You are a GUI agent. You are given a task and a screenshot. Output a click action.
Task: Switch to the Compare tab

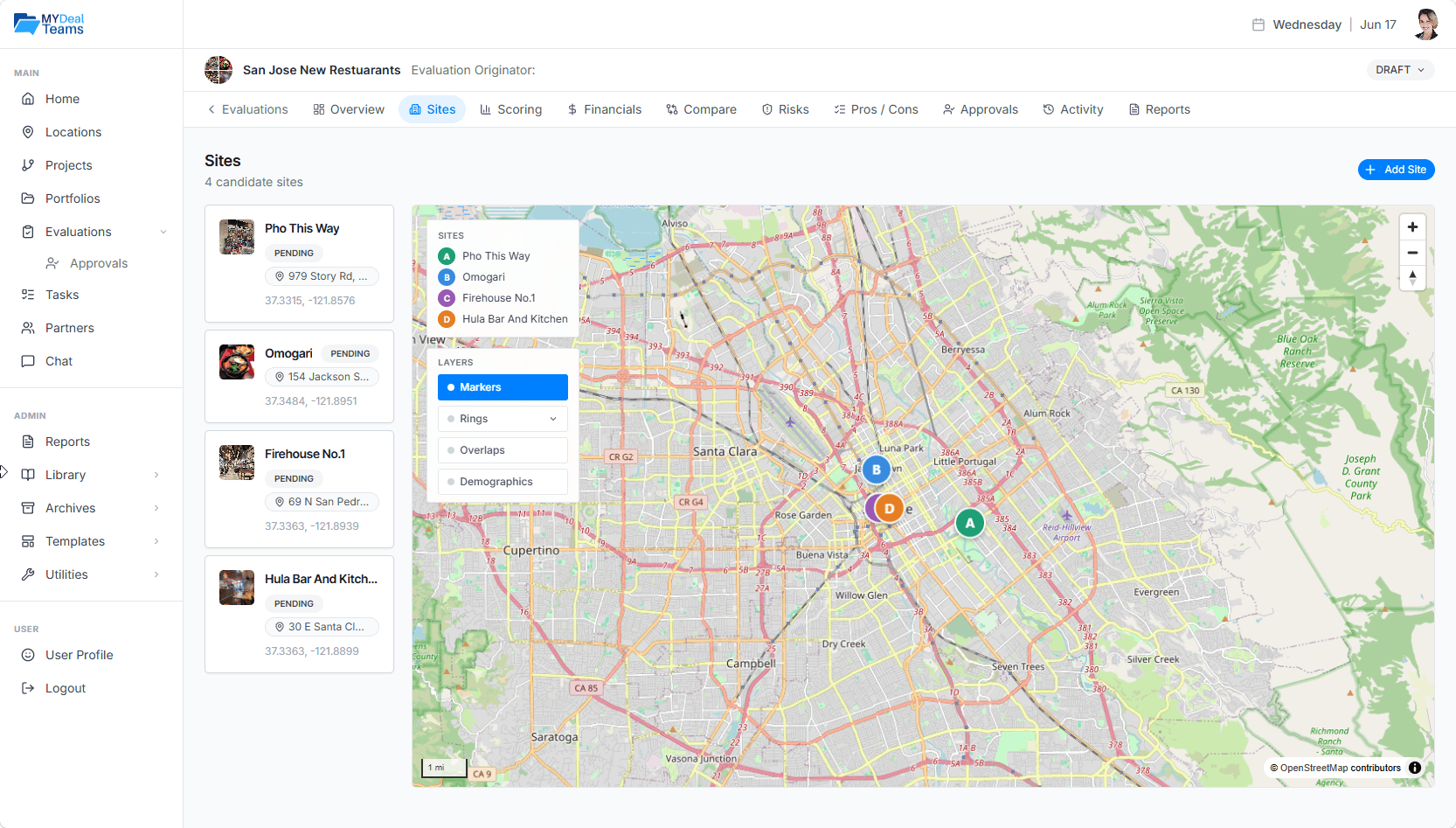[701, 109]
